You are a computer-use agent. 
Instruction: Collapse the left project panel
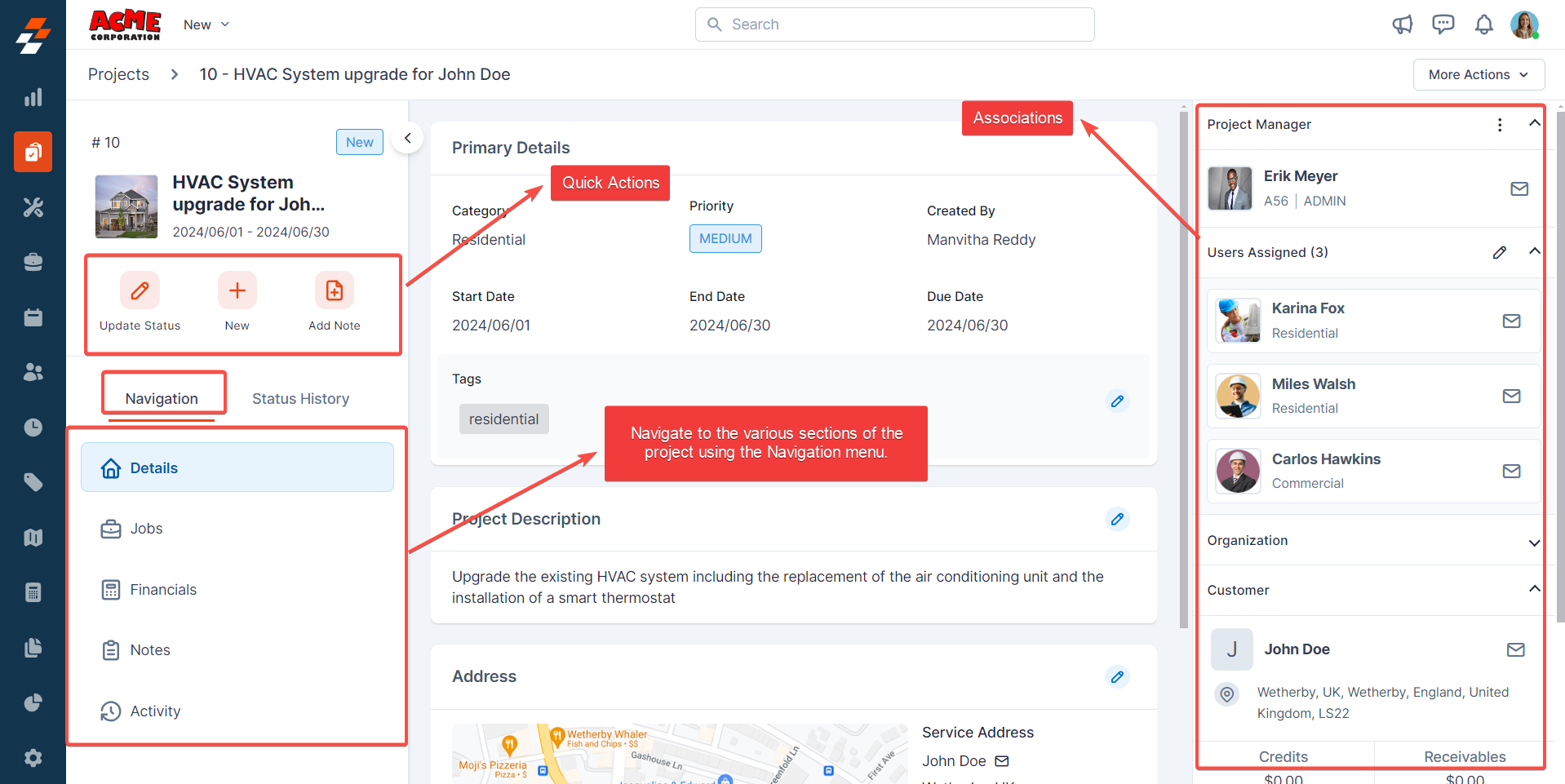coord(407,138)
